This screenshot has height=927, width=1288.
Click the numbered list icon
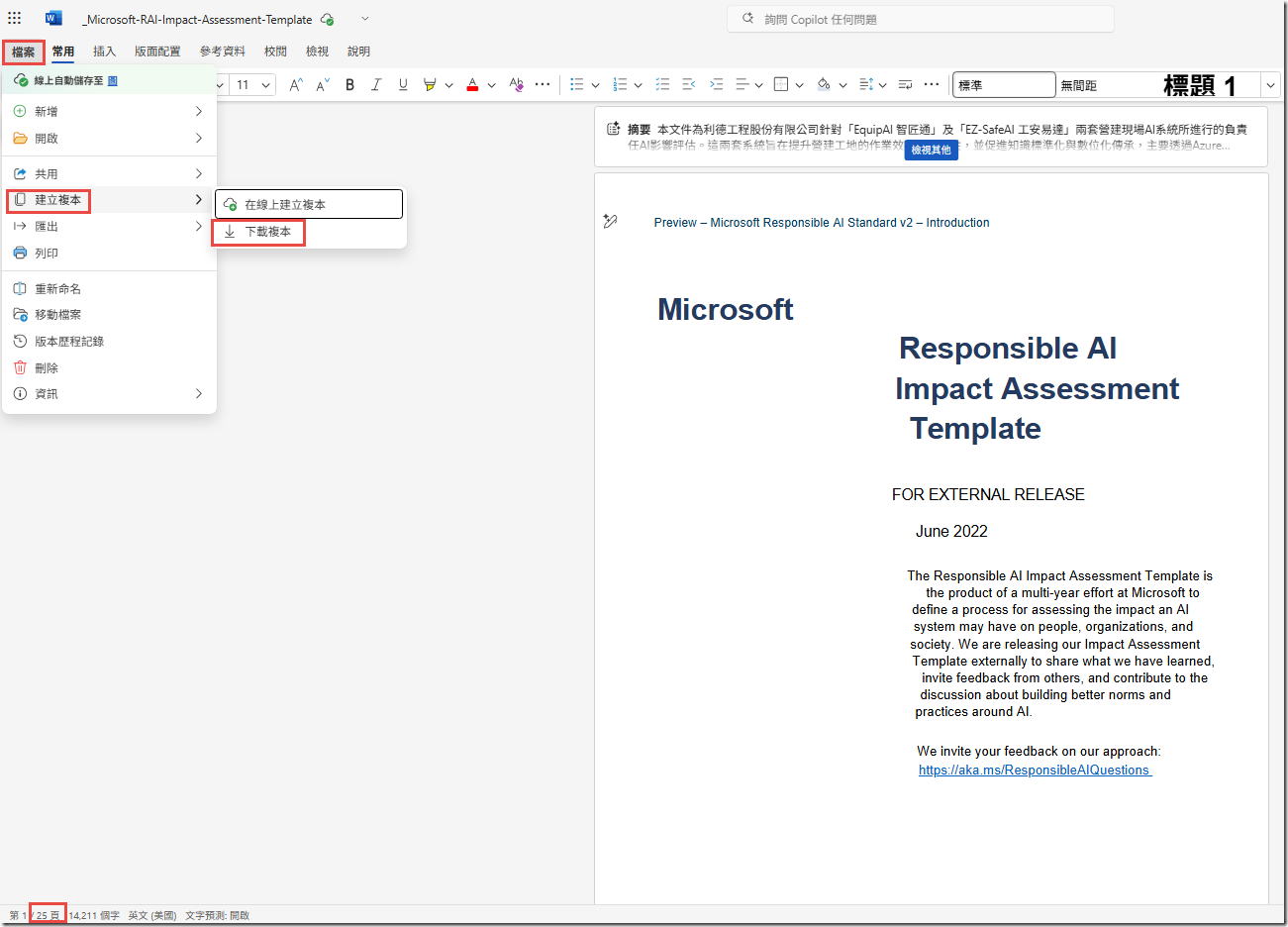[x=620, y=85]
